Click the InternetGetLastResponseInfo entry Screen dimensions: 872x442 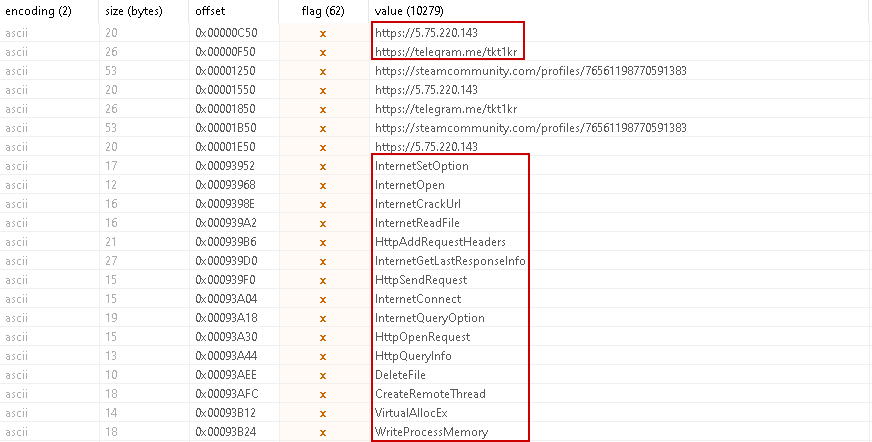coord(450,261)
